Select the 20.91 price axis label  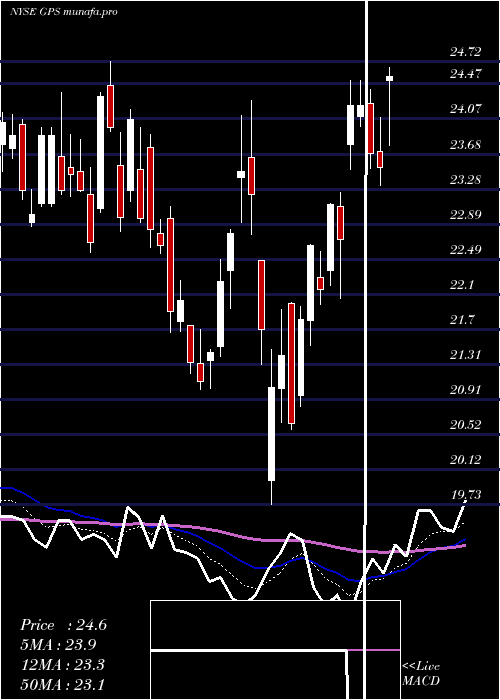[x=466, y=390]
